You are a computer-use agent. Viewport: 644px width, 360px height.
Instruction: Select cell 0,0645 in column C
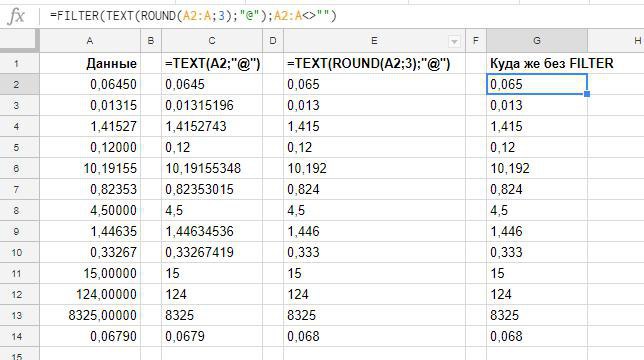212,85
